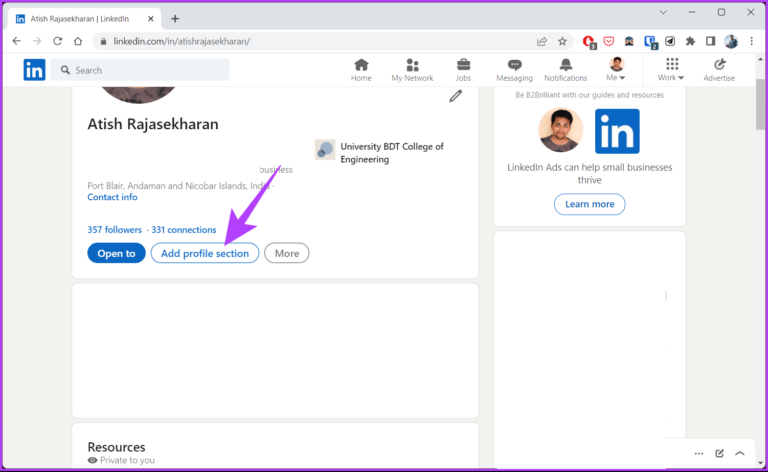This screenshot has width=768, height=472.
Task: Expand the Work apps menu
Action: coord(671,69)
